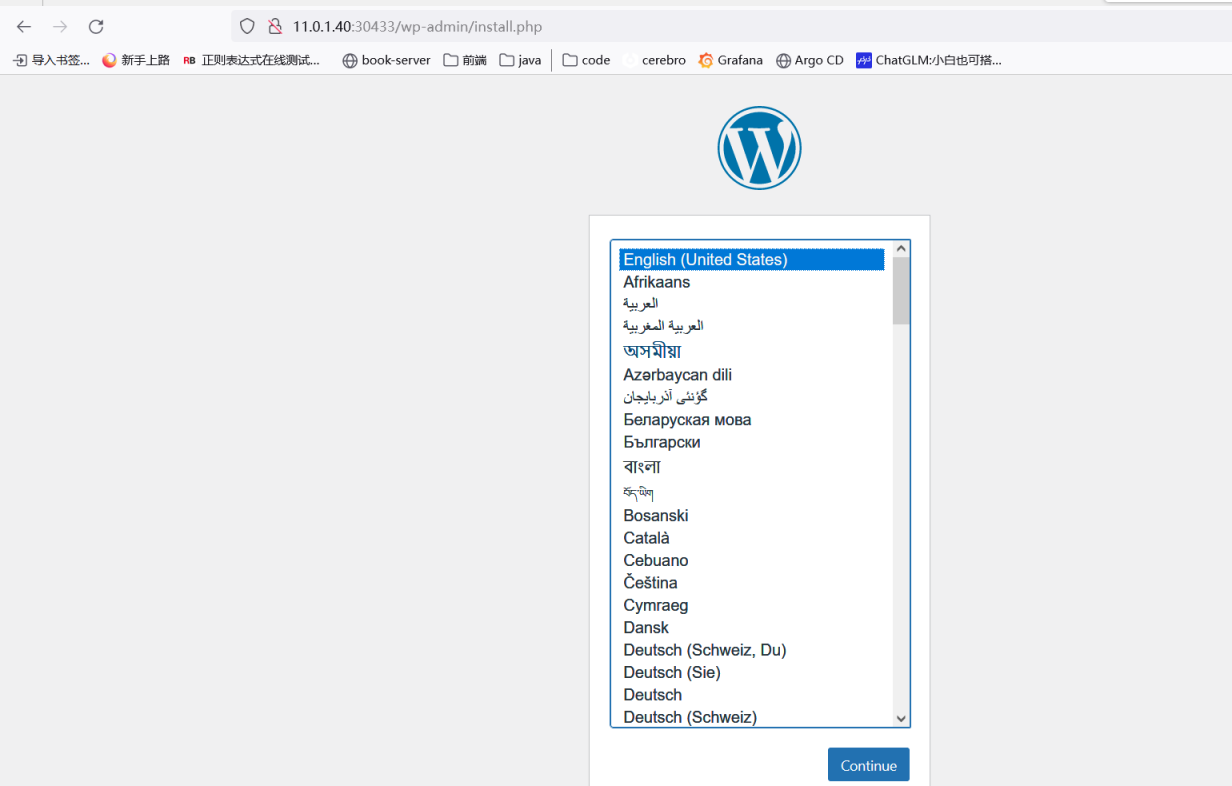Open the 前端 bookmark folder

[x=465, y=60]
